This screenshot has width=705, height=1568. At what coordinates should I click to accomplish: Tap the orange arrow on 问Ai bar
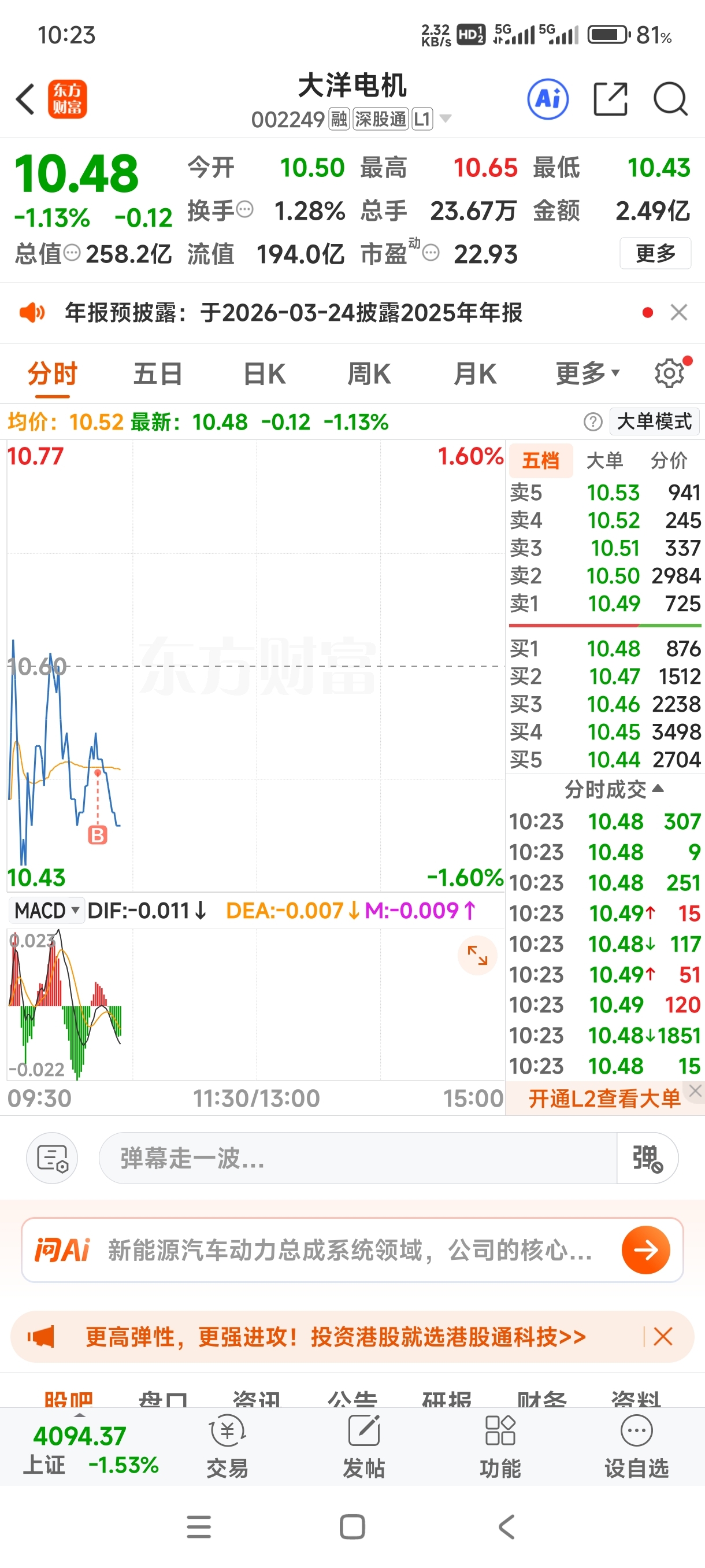[x=645, y=1250]
